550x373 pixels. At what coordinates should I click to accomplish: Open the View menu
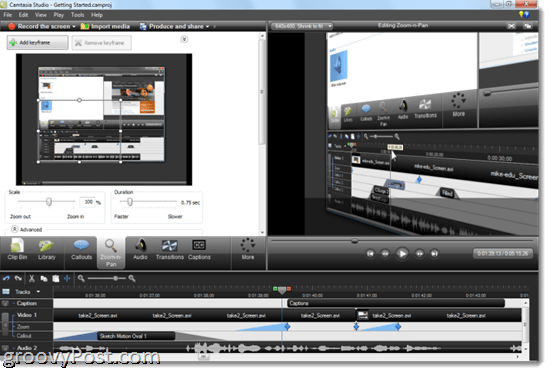41,15
